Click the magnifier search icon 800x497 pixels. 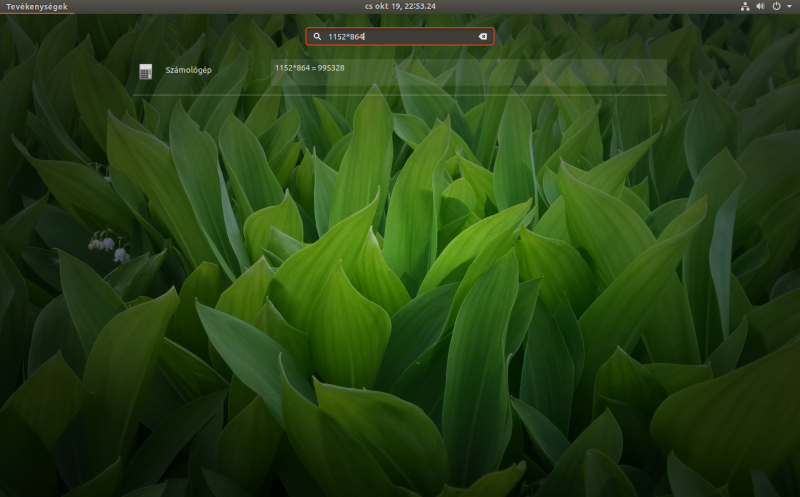point(317,36)
